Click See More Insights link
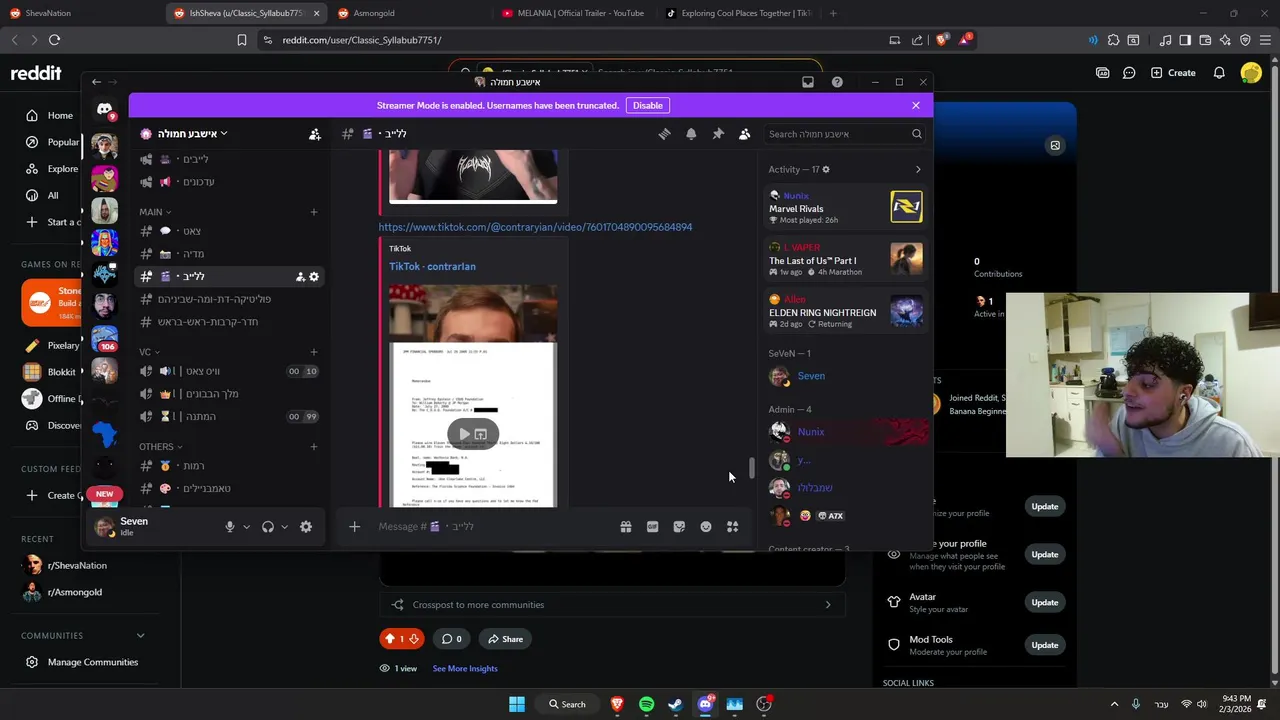Screen dimensions: 1280x720 point(465,668)
